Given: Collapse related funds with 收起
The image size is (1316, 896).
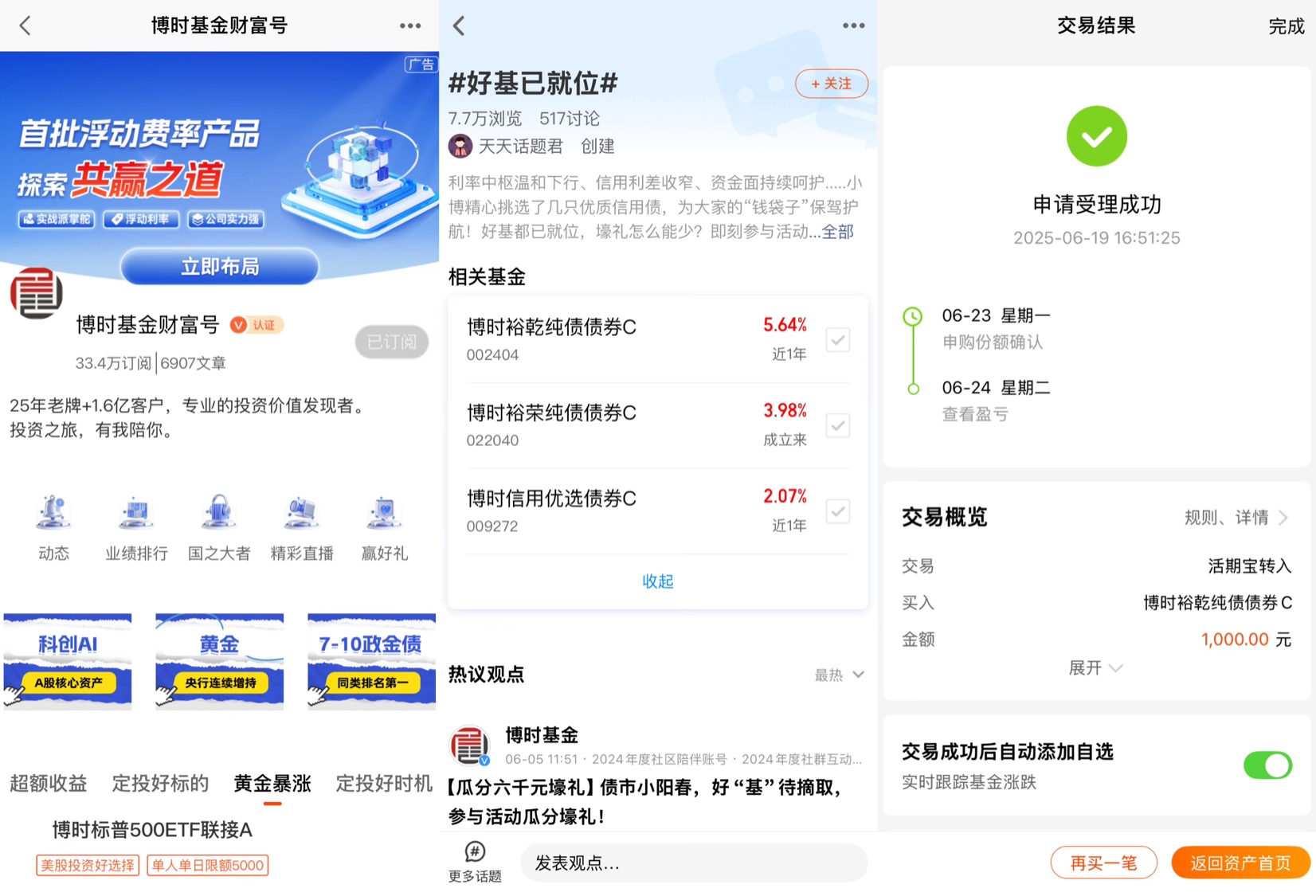Looking at the screenshot, I should [x=658, y=581].
